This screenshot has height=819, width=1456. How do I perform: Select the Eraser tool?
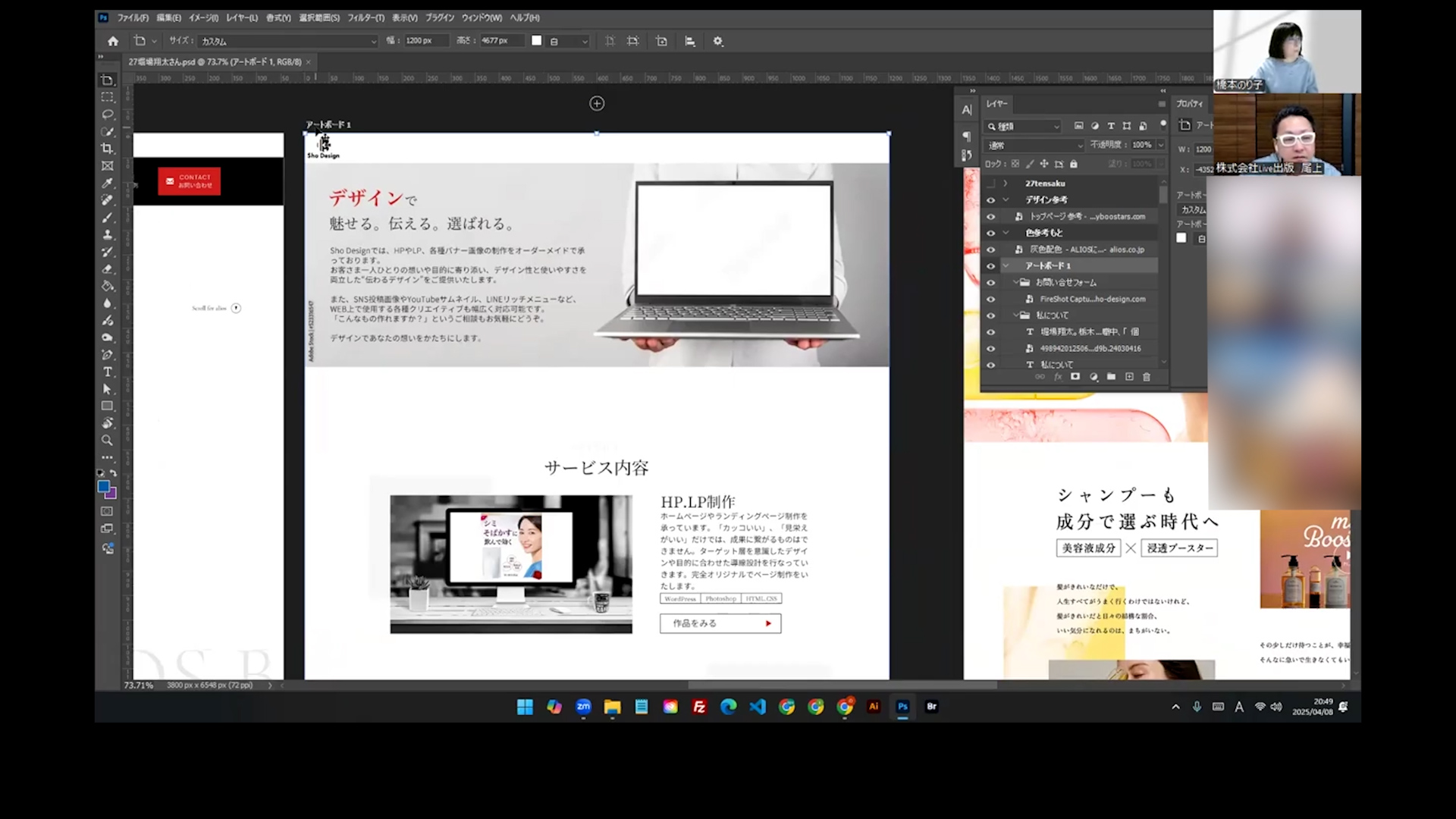[x=108, y=269]
